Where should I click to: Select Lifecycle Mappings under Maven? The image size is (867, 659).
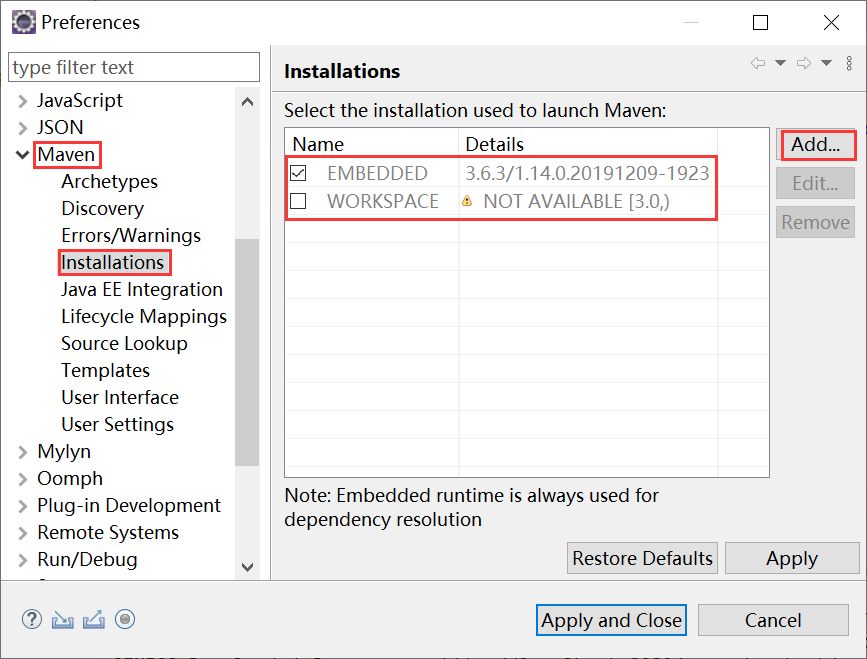click(x=144, y=317)
